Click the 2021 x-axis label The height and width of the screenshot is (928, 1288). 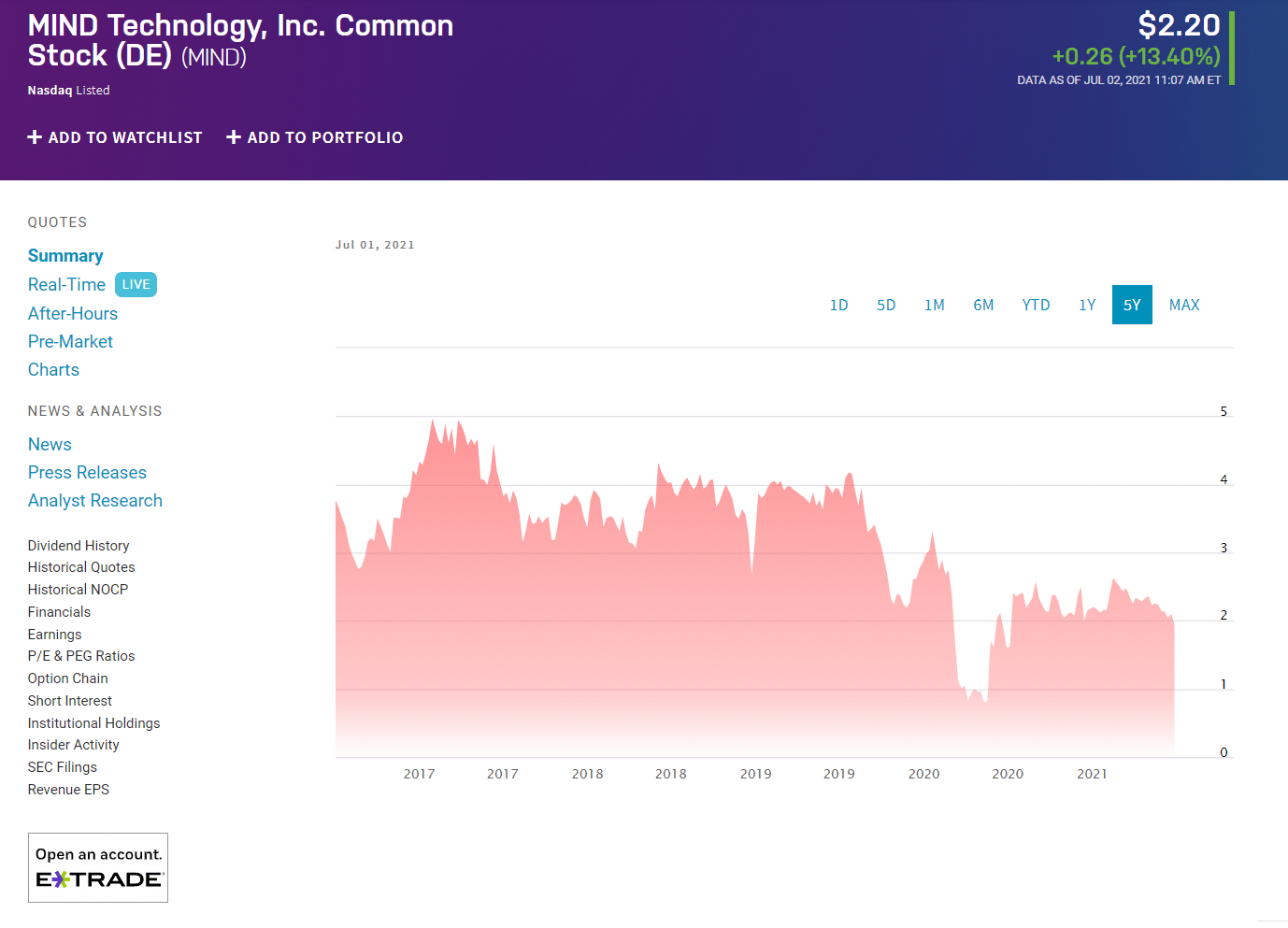tap(1092, 774)
